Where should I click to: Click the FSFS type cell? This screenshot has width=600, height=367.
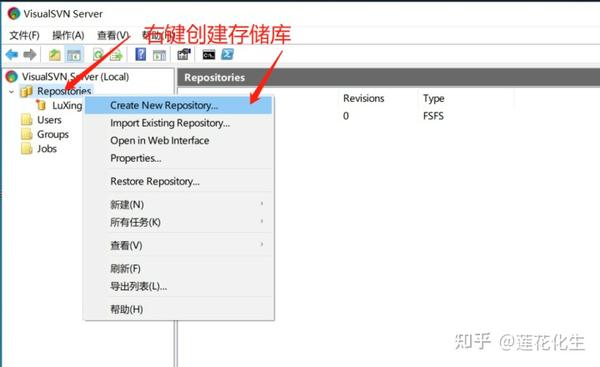(x=433, y=116)
